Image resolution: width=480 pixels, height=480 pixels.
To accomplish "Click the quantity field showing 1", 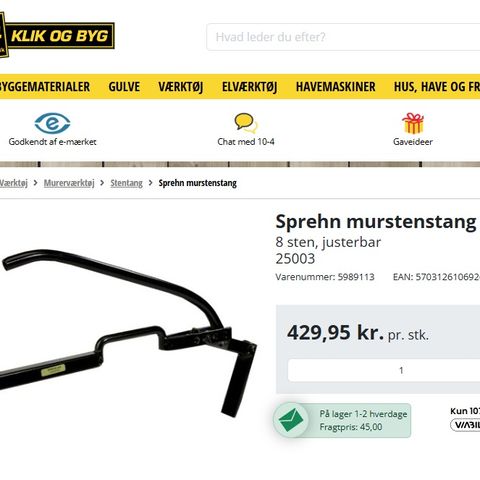I will tap(384, 370).
